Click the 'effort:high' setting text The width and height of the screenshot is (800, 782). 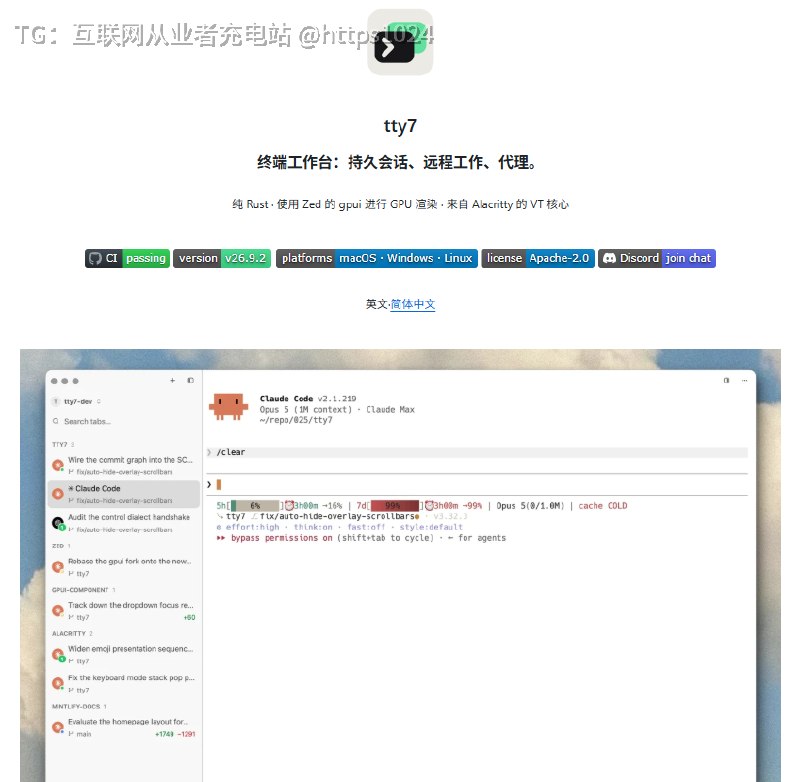[253, 527]
